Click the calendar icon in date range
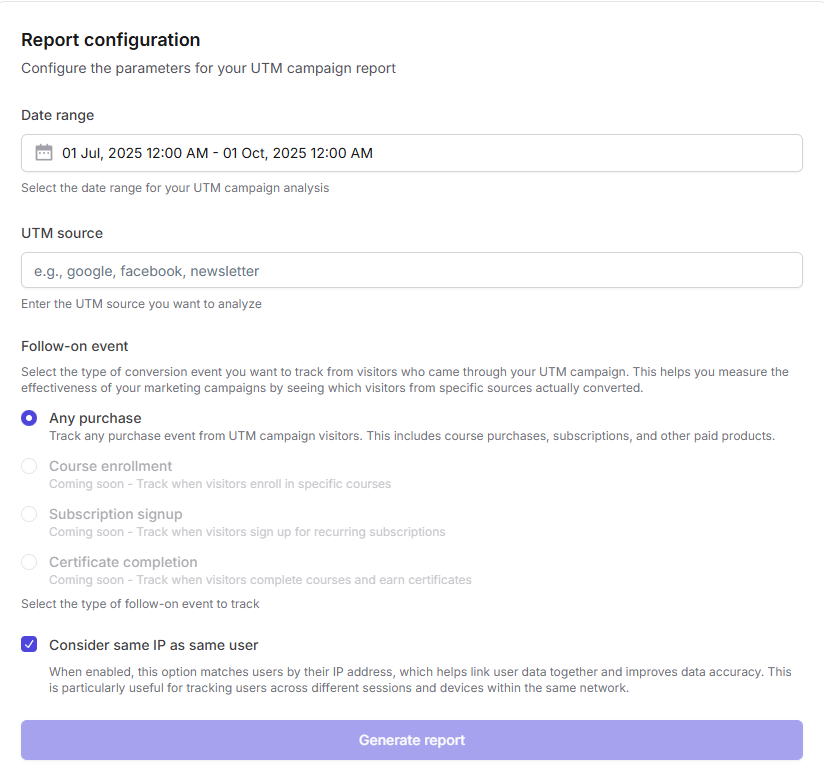The image size is (824, 783). pyautogui.click(x=44, y=153)
